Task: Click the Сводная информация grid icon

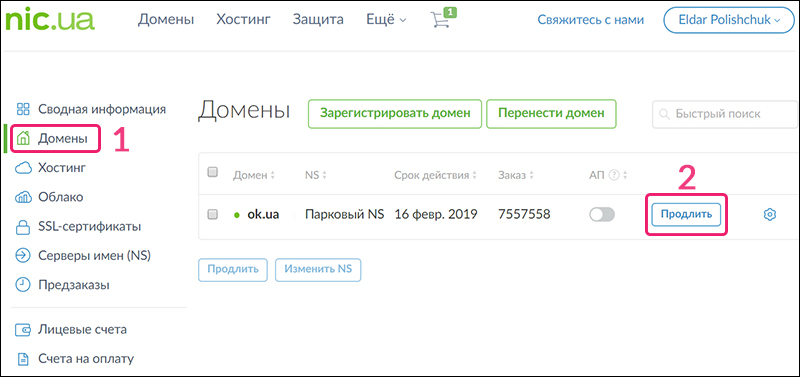Action: coord(23,109)
